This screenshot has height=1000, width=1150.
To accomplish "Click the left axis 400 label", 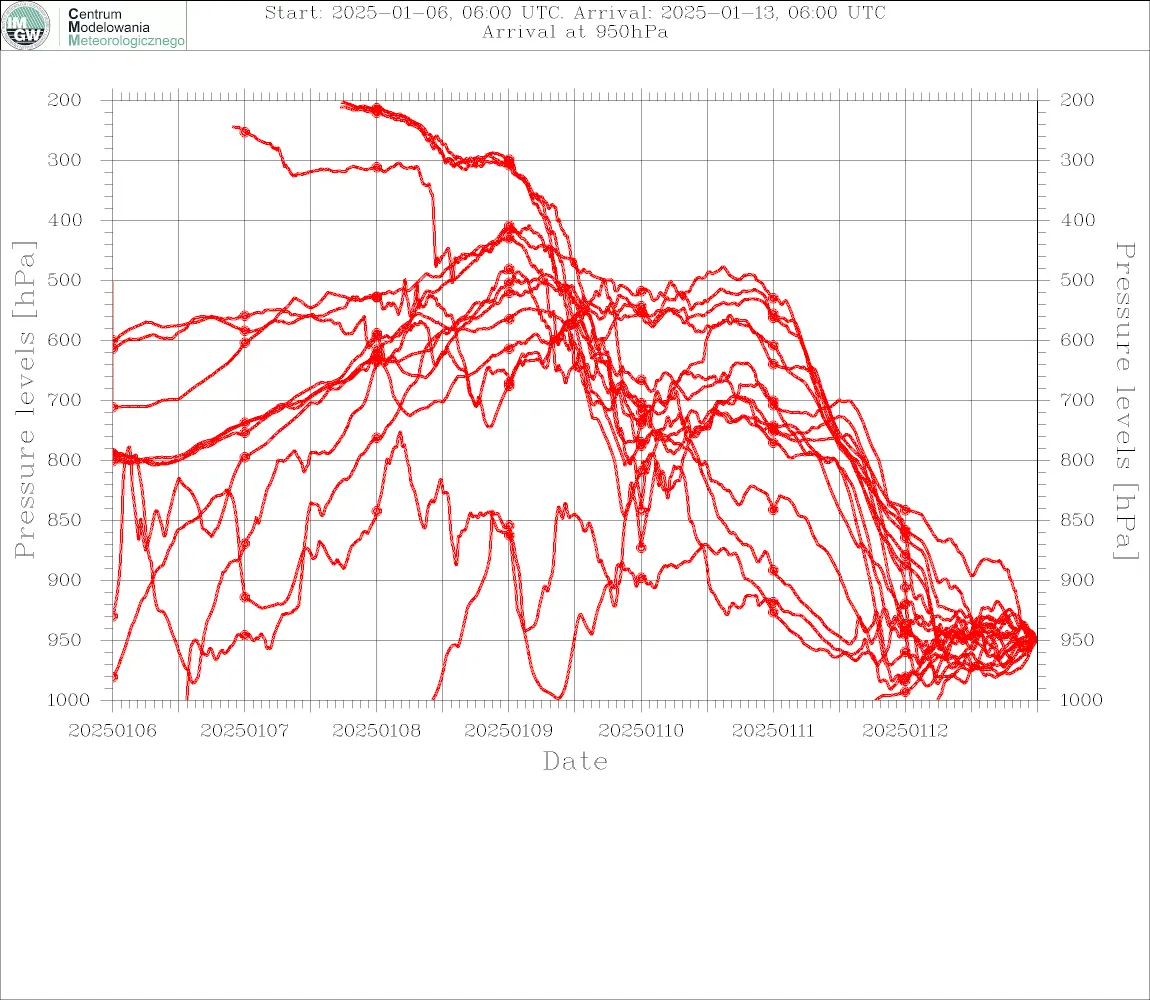I will 65,220.
